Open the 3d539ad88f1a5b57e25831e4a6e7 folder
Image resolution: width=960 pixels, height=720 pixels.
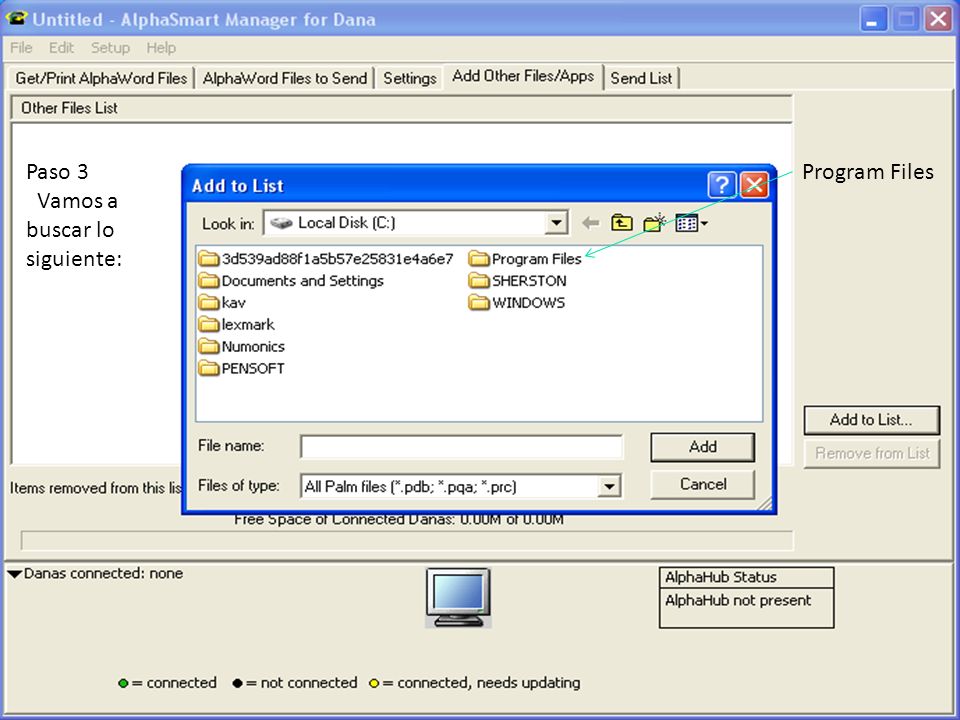[x=326, y=259]
